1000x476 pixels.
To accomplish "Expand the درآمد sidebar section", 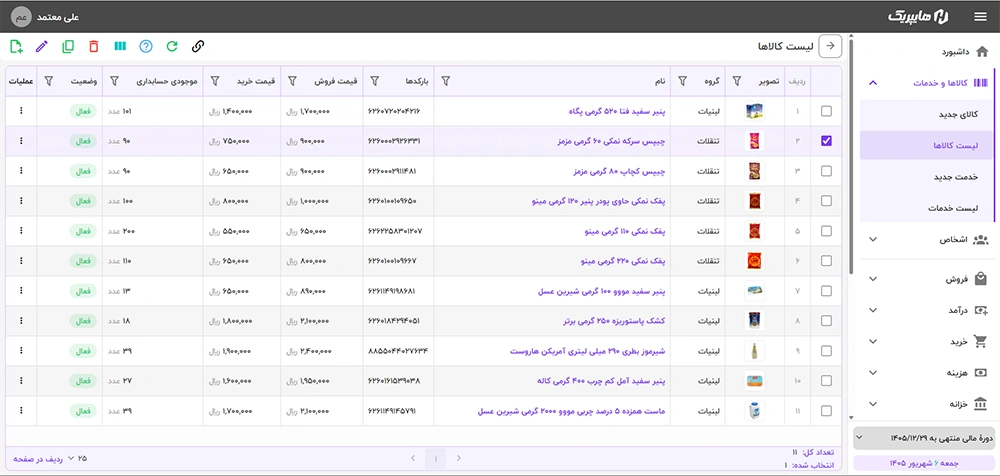I will coord(874,310).
